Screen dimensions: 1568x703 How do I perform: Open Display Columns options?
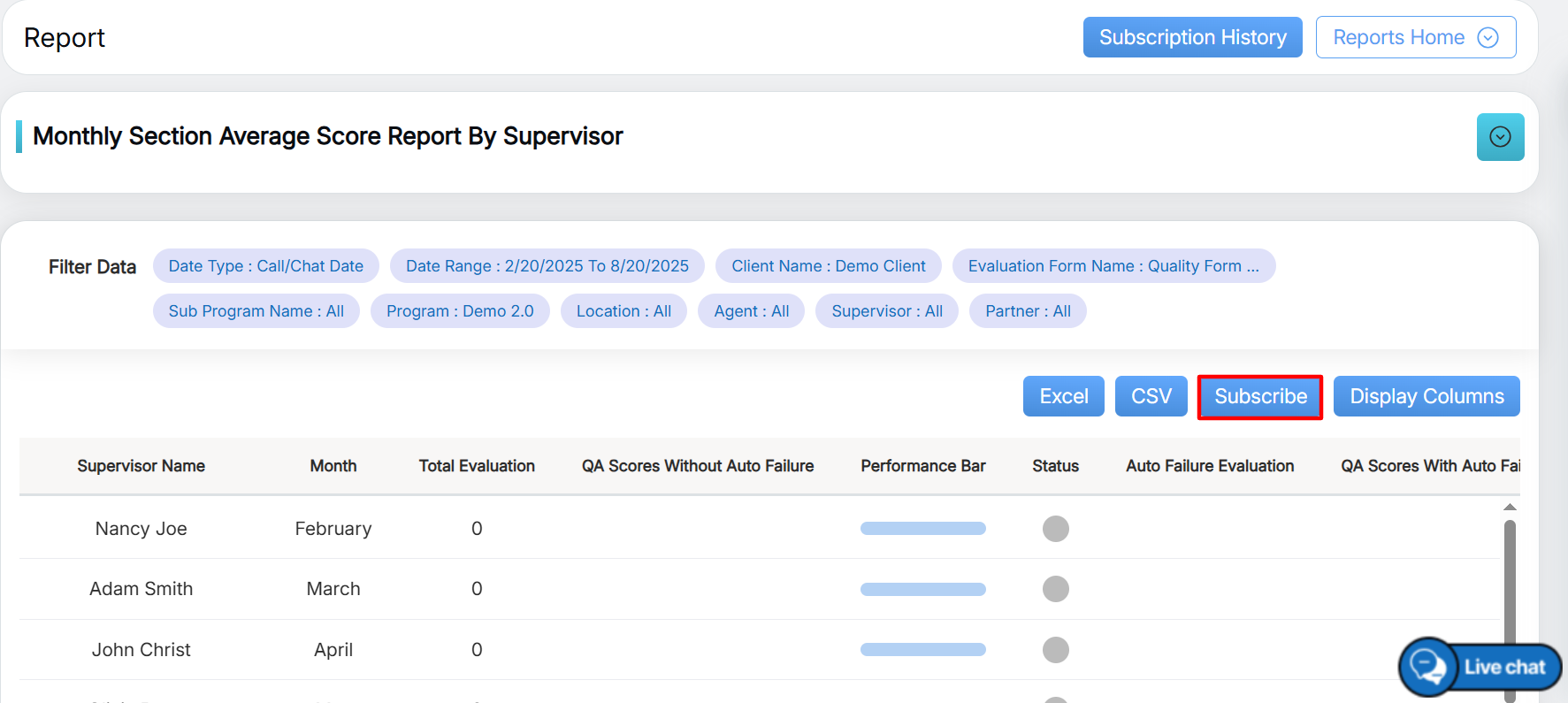click(1426, 396)
